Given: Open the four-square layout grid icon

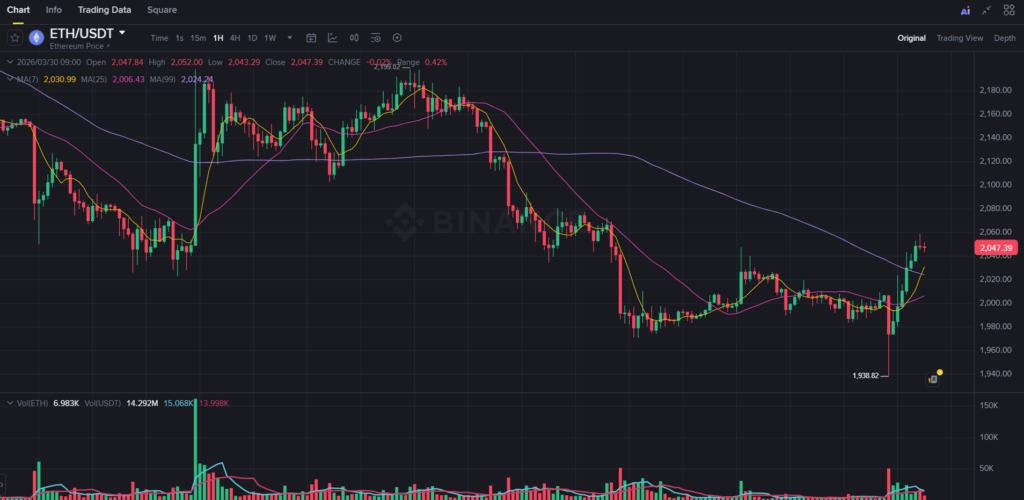Looking at the screenshot, I should 1009,10.
